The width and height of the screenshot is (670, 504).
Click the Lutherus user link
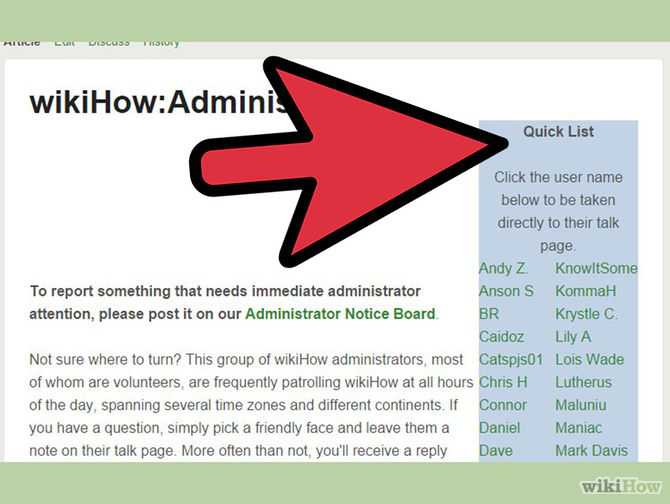(583, 383)
